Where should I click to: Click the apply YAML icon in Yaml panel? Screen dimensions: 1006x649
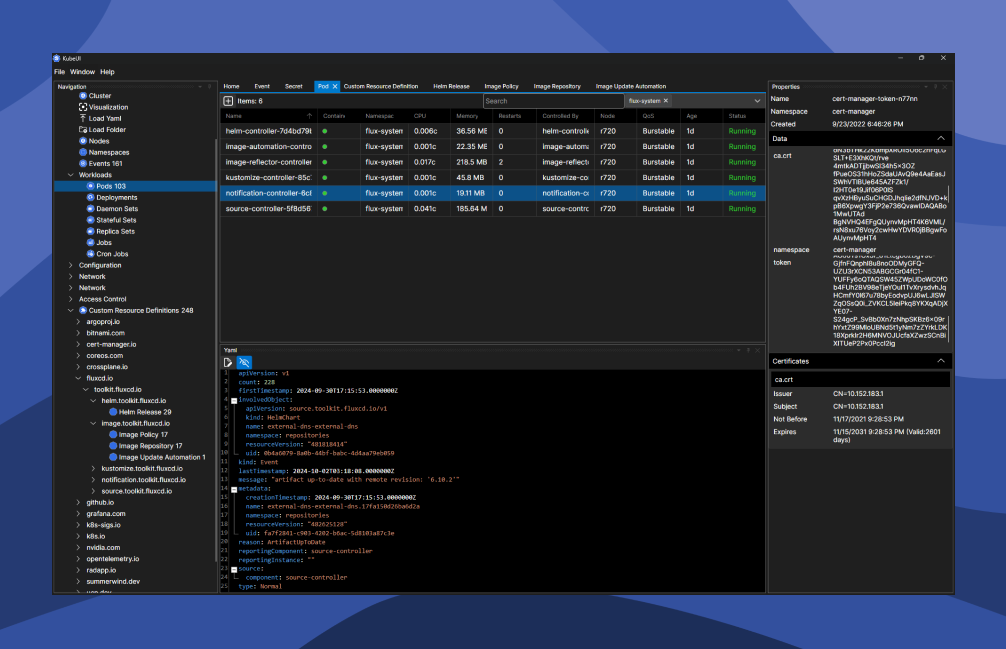(x=228, y=362)
